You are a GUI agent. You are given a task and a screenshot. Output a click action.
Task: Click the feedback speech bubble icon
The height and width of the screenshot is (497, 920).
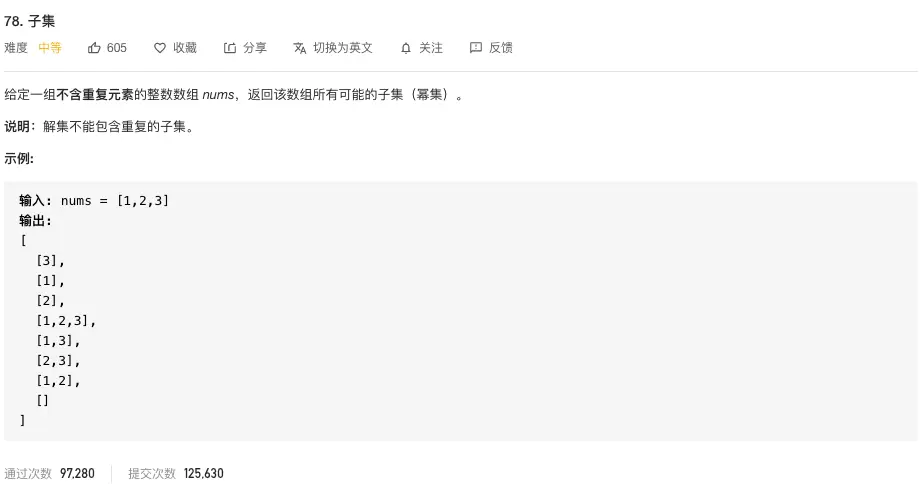476,48
